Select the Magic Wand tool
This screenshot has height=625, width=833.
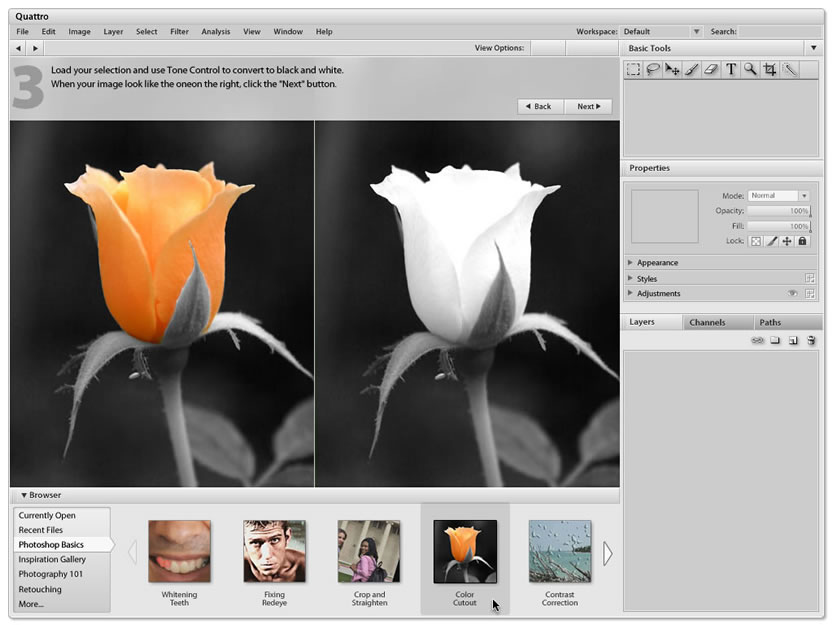click(x=790, y=70)
